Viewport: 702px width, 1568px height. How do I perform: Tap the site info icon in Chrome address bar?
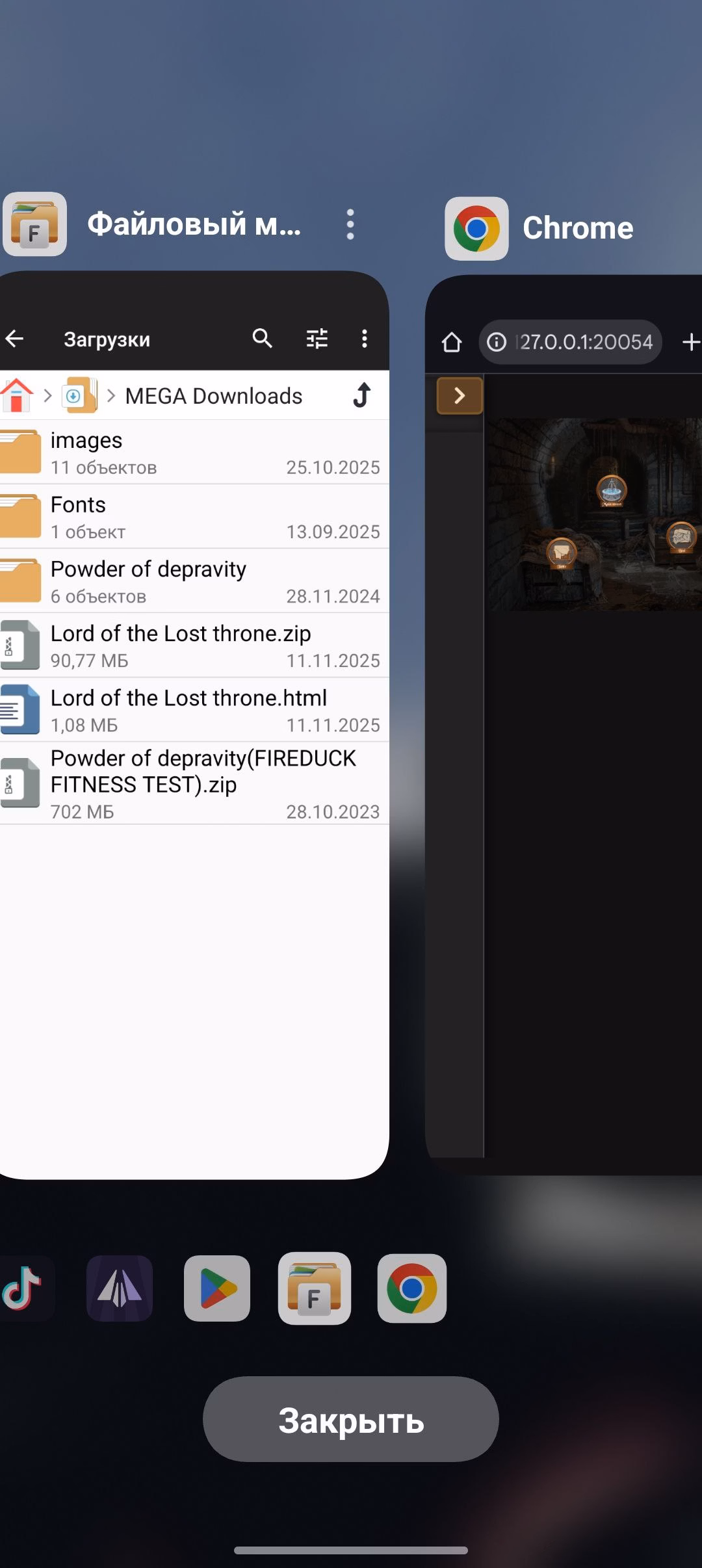(497, 342)
